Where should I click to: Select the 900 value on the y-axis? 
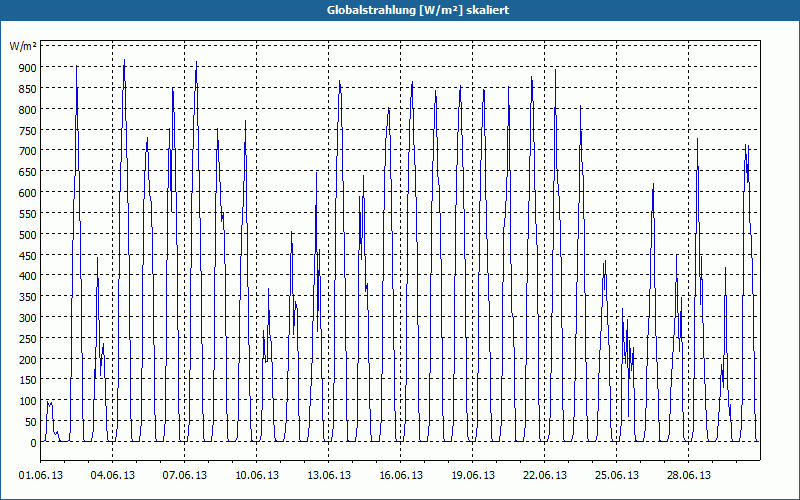pyautogui.click(x=28, y=68)
